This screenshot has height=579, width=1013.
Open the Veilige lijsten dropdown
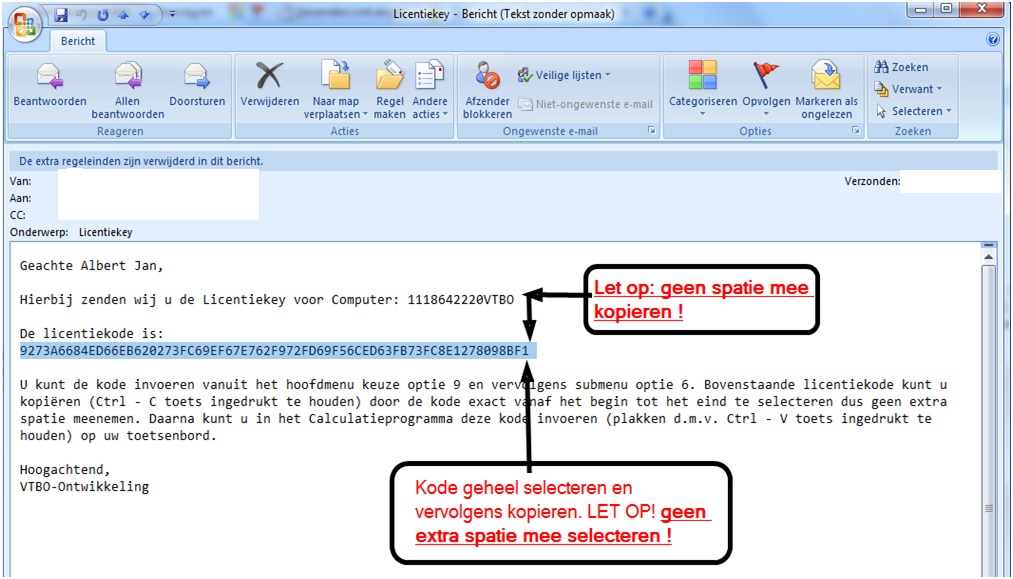tap(565, 75)
